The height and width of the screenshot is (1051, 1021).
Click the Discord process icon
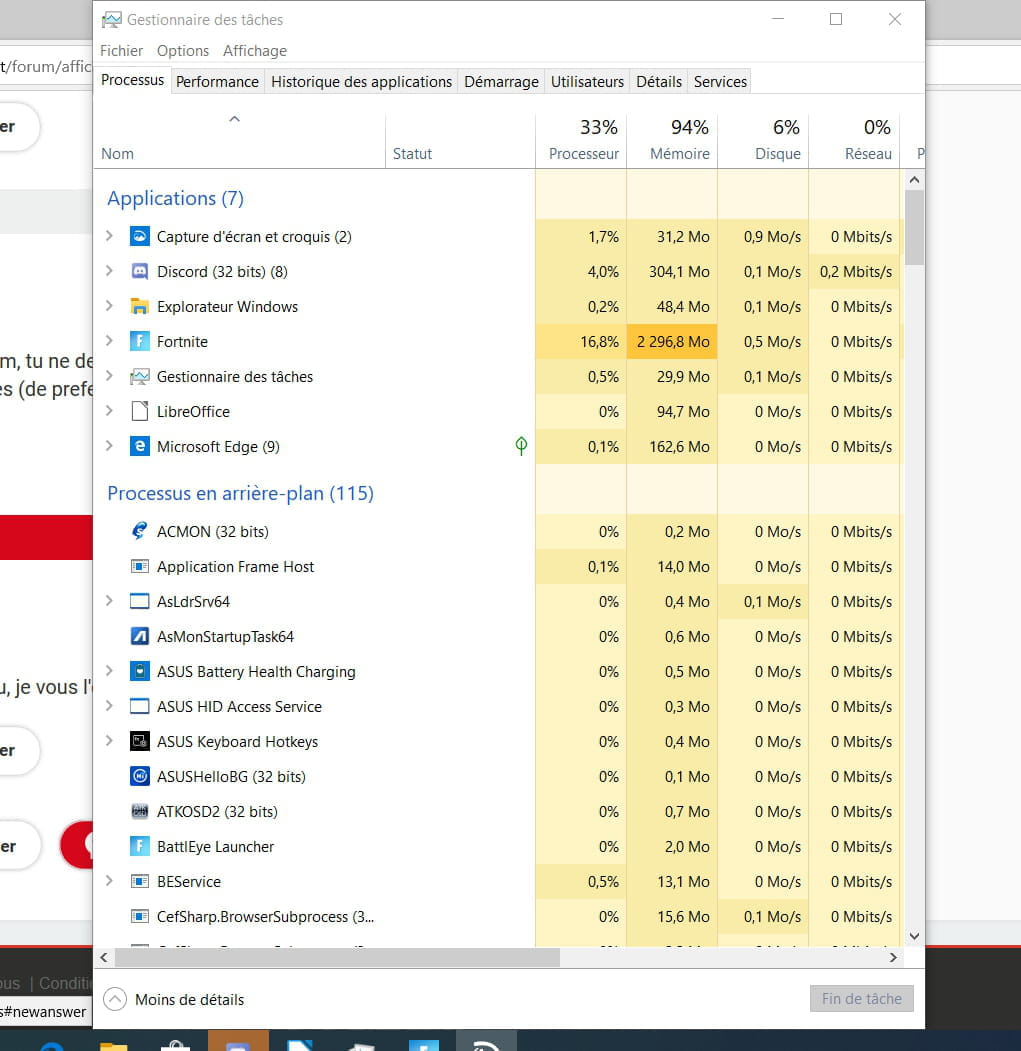139,271
